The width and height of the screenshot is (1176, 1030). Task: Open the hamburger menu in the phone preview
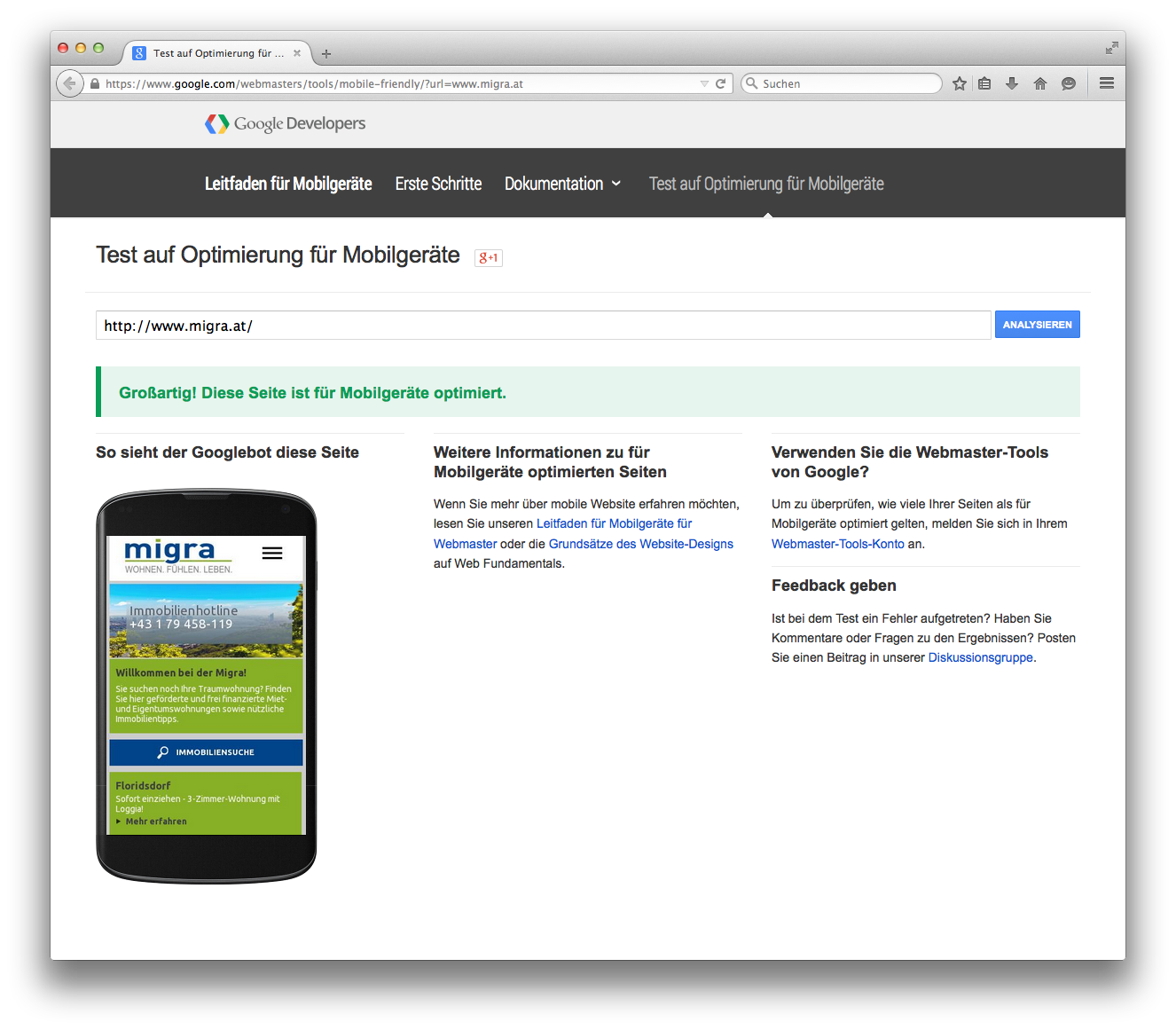[272, 552]
